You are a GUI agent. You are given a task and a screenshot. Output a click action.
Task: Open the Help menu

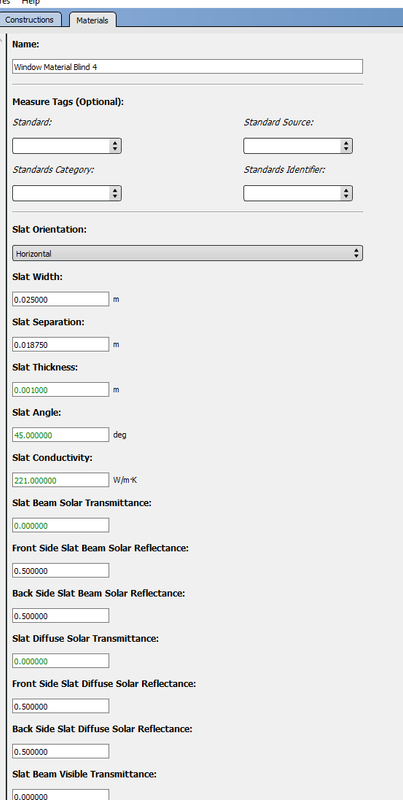point(31,3)
